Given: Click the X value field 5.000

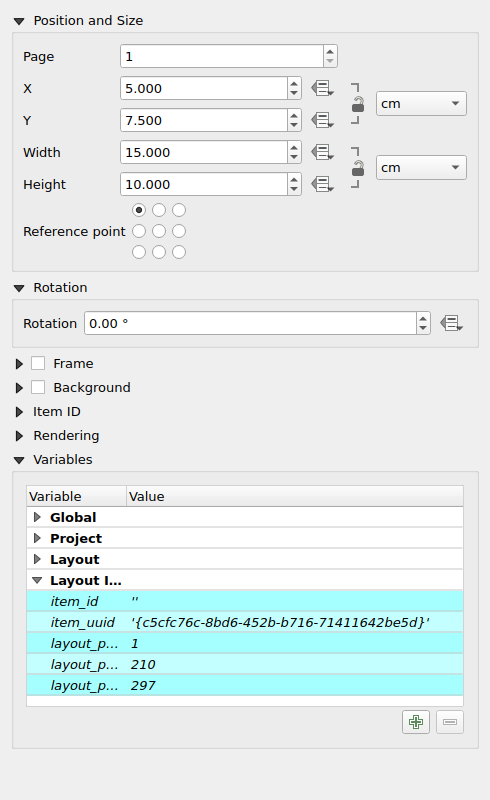Looking at the screenshot, I should click(x=204, y=88).
